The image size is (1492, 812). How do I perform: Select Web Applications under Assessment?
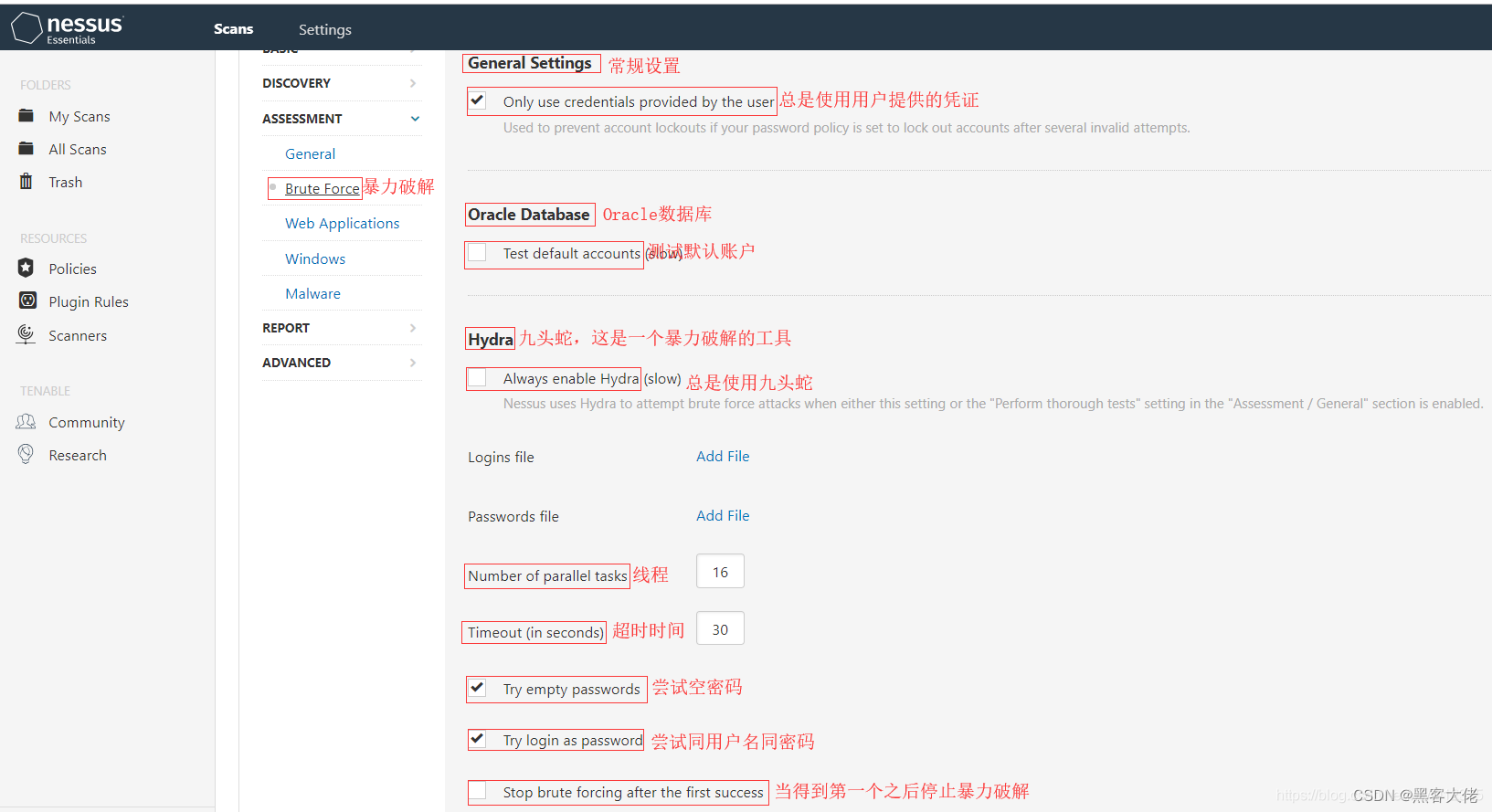click(x=342, y=223)
